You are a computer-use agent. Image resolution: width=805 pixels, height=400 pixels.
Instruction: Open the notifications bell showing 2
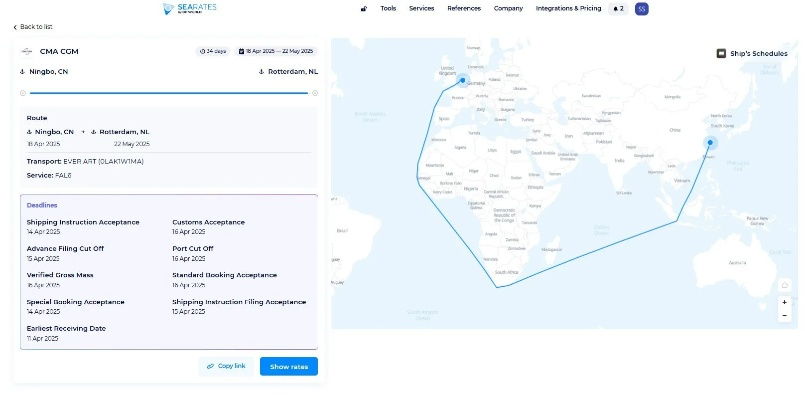coord(619,9)
